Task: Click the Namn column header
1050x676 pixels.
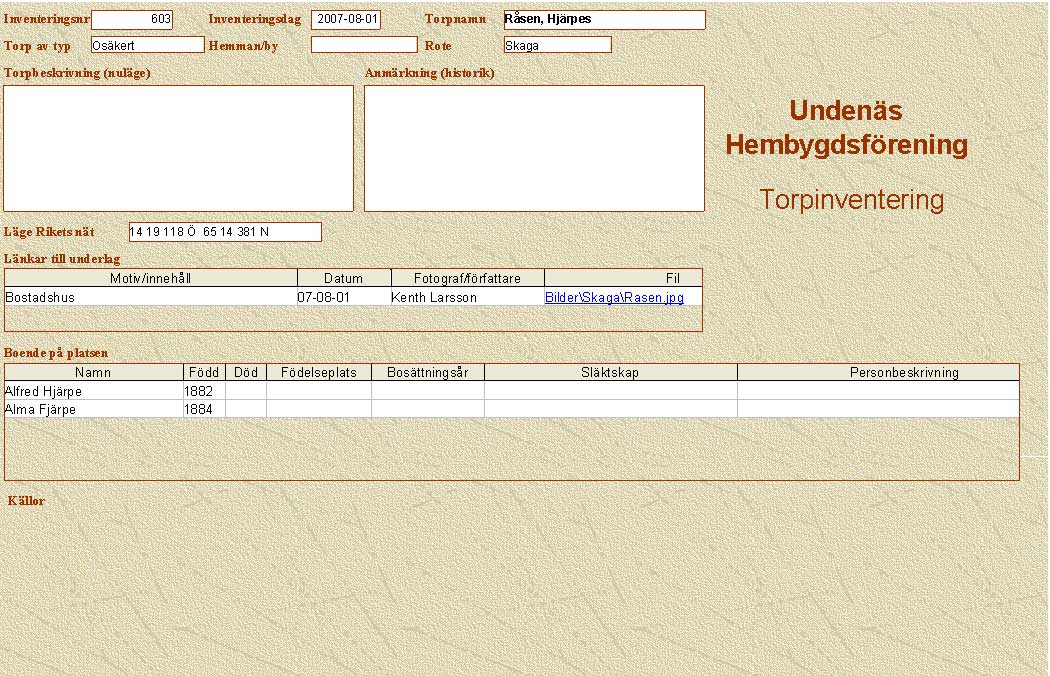Action: coord(93,372)
